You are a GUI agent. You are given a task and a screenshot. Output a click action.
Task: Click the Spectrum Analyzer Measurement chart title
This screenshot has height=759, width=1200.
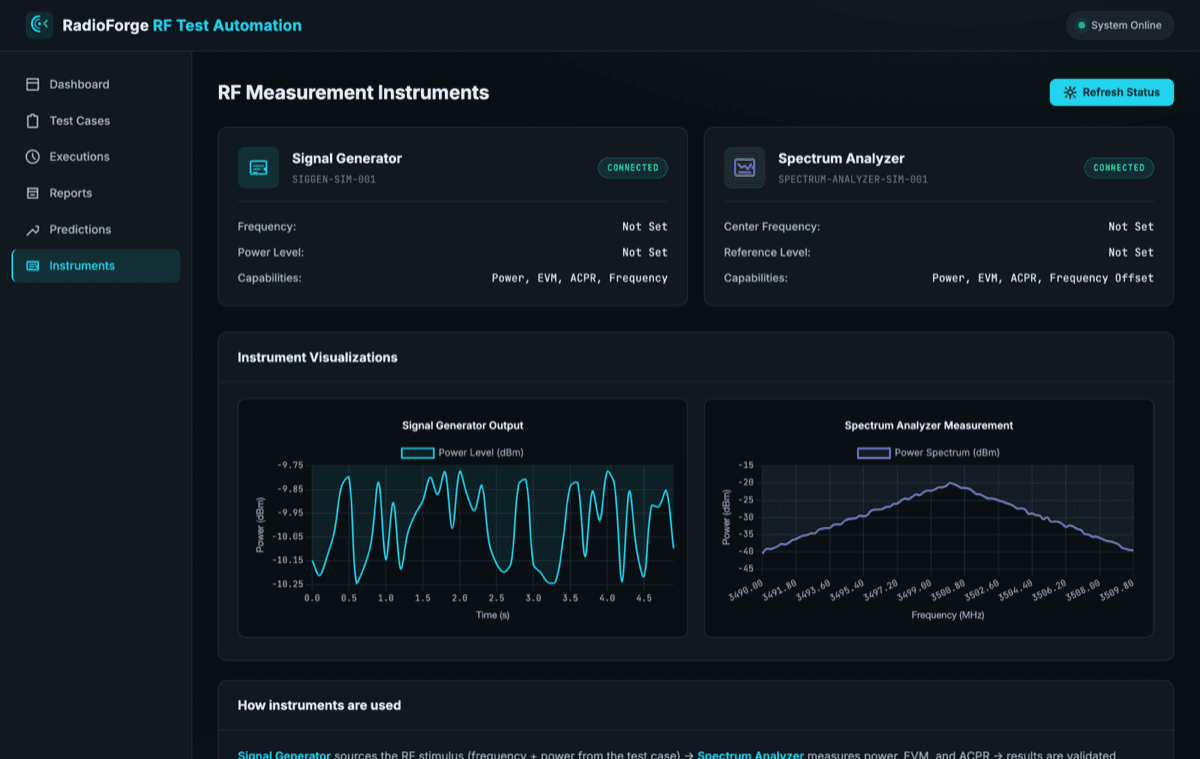coord(929,426)
